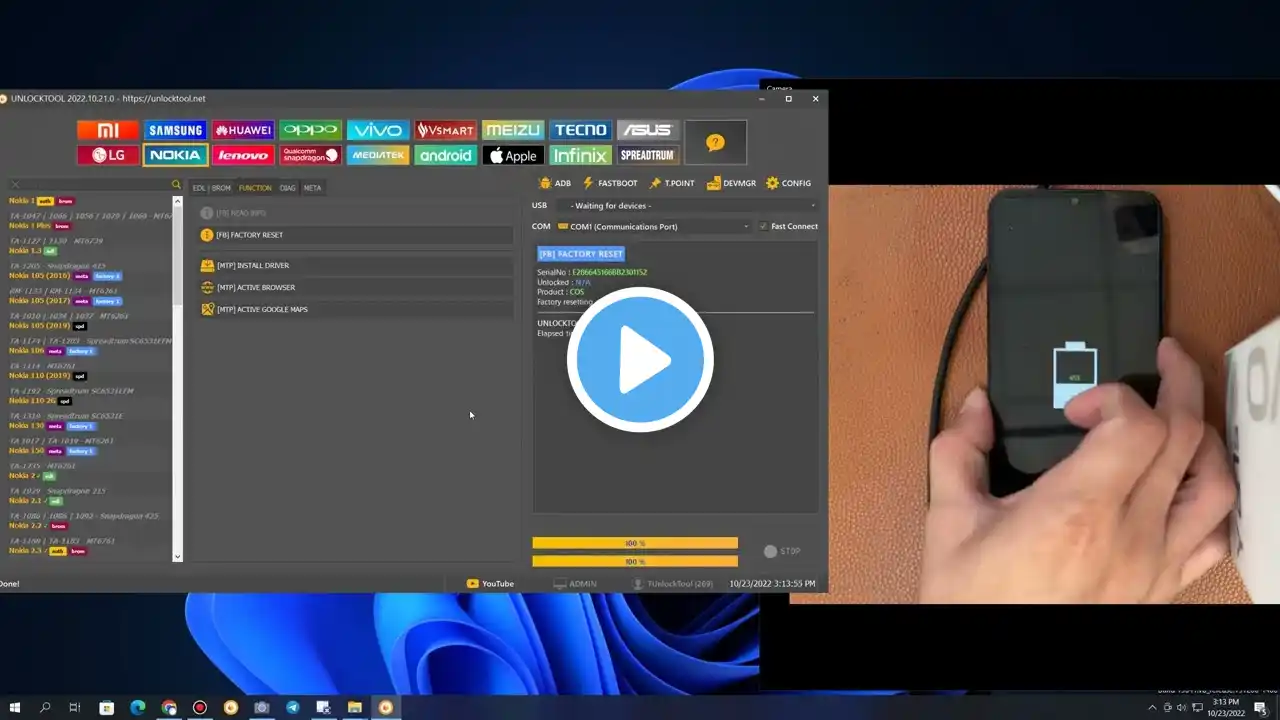
Task: Select the Xiaomi Mi brand logo
Action: pyautogui.click(x=108, y=131)
